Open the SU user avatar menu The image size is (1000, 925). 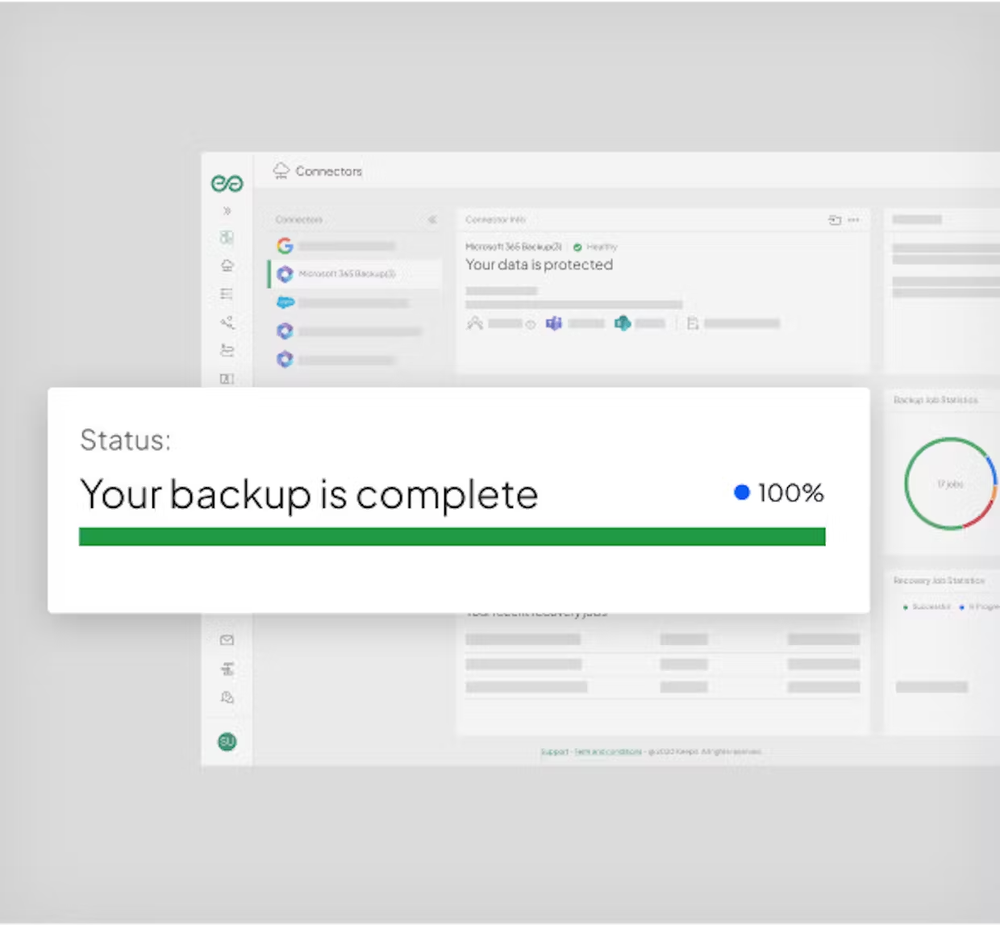pyautogui.click(x=226, y=742)
